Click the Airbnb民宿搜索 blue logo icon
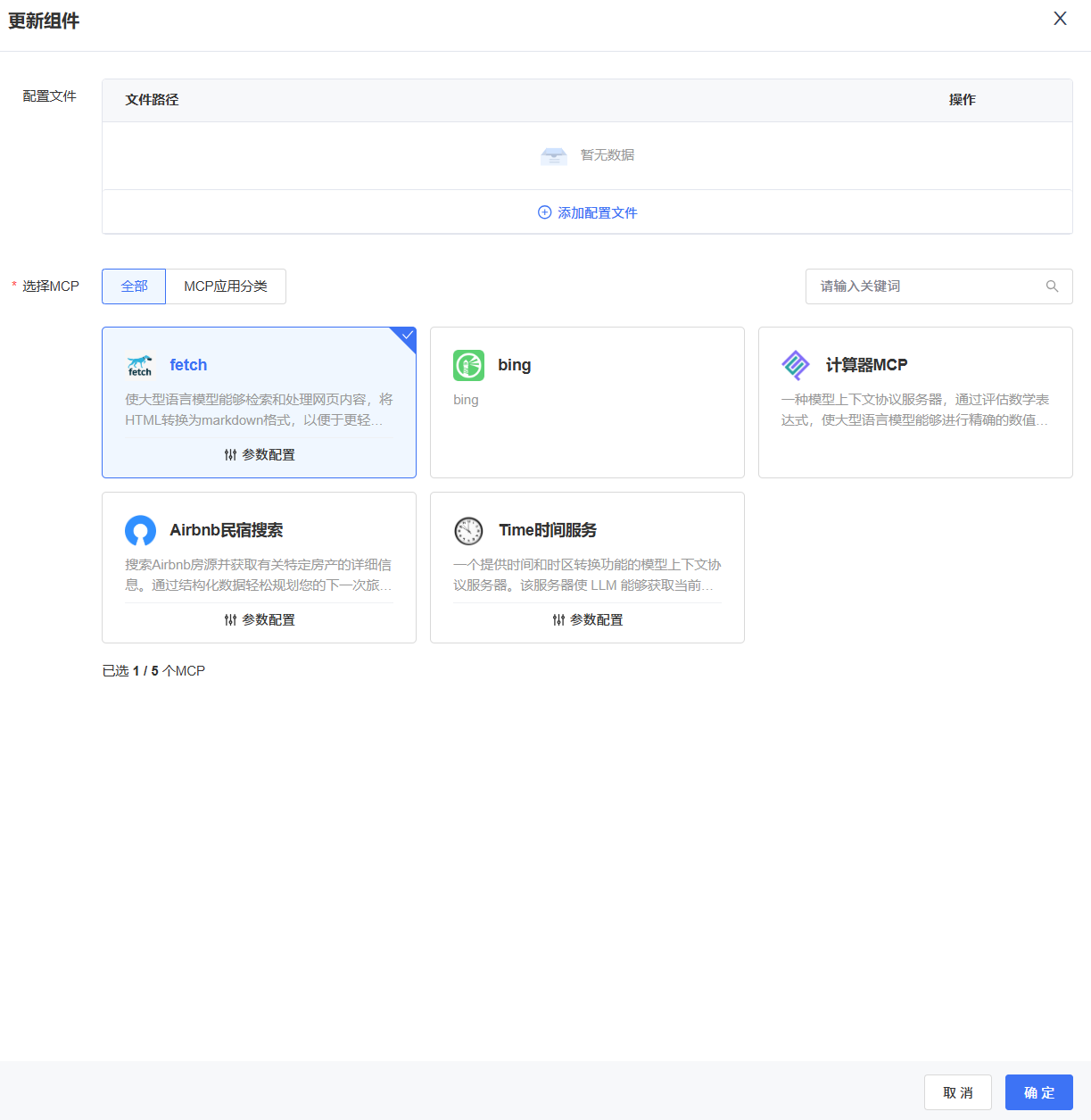 pyautogui.click(x=141, y=530)
